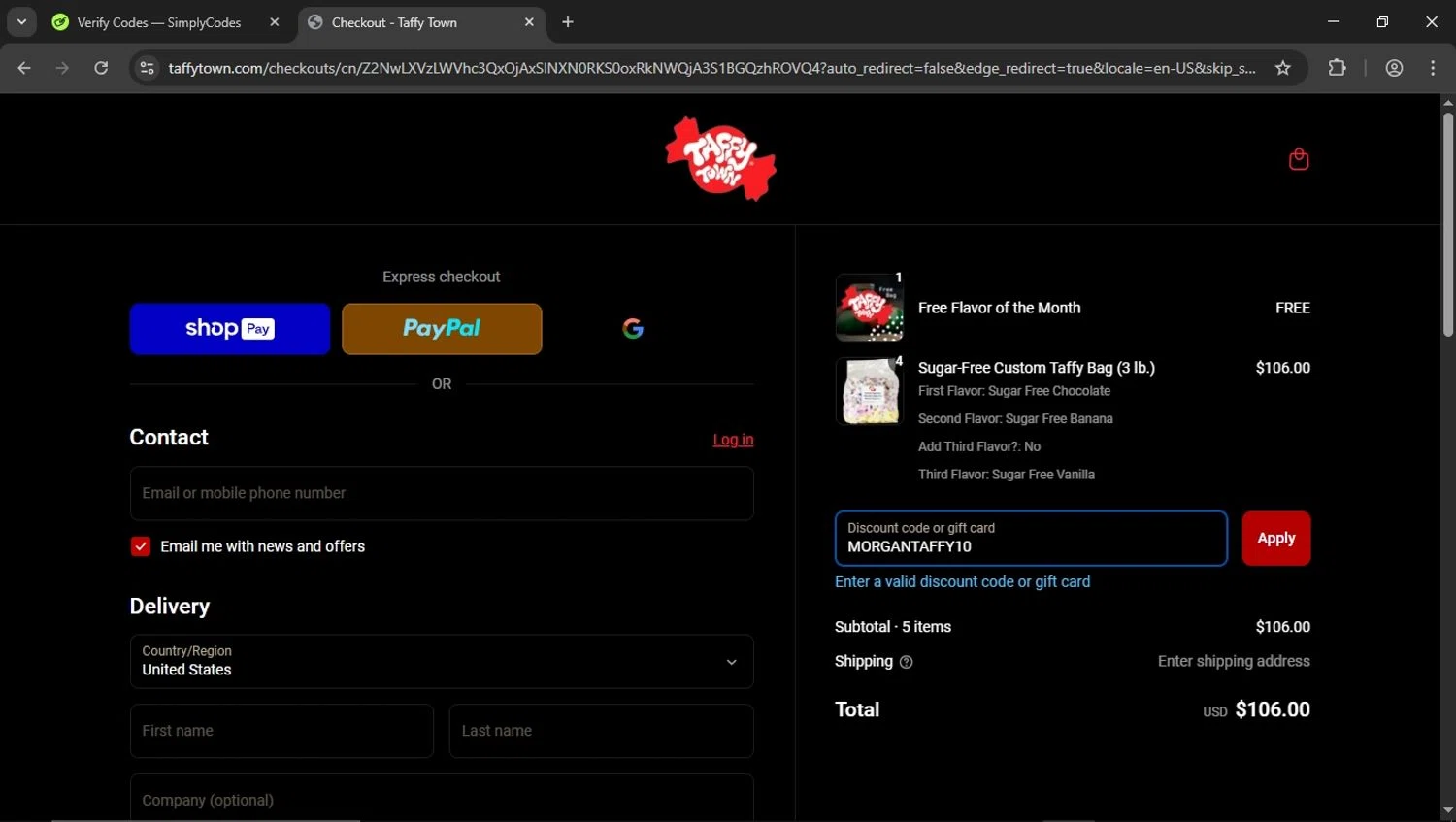Go back to previous page

24,68
